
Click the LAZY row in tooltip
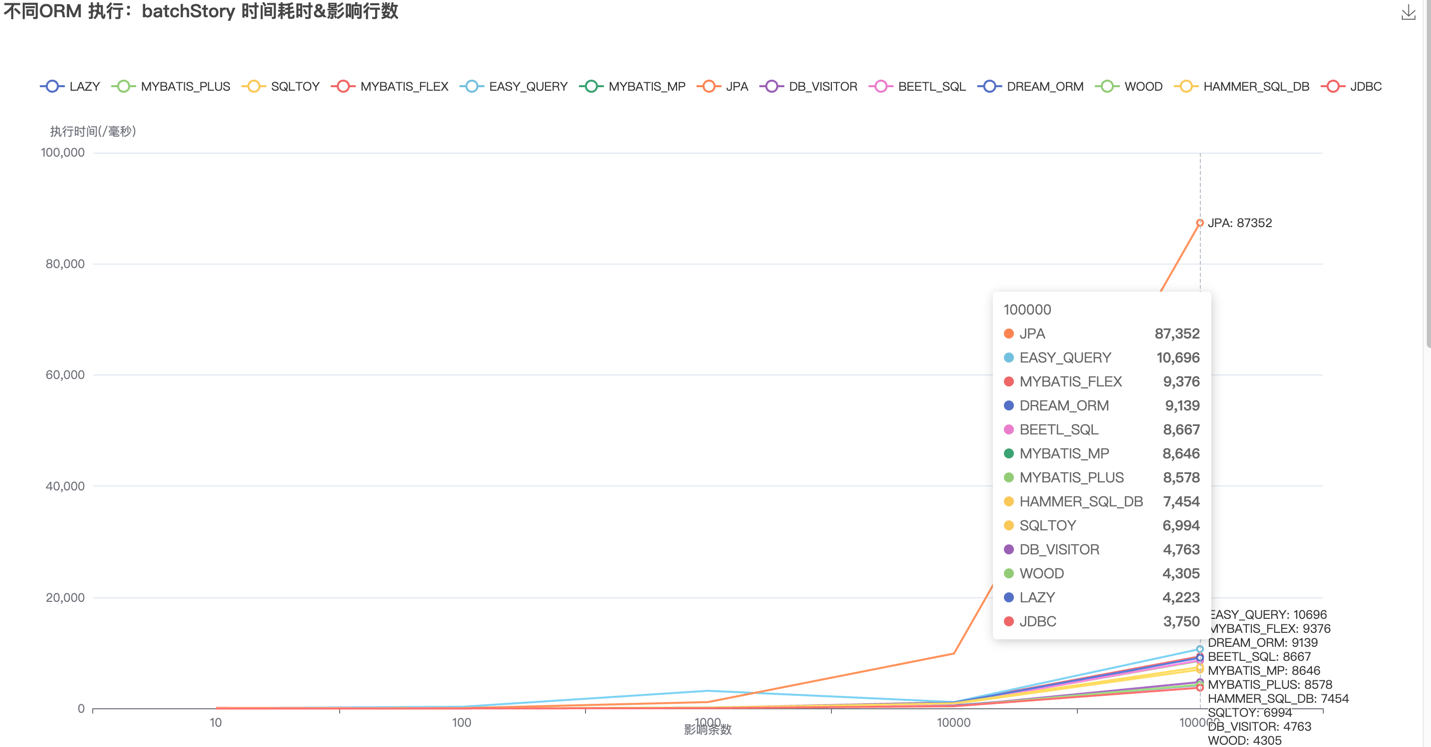(x=1101, y=598)
